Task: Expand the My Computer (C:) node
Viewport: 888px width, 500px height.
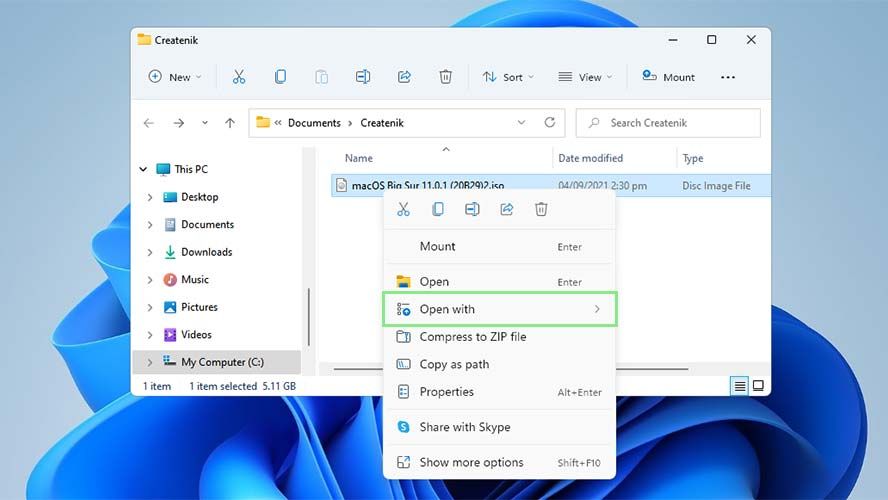Action: click(150, 362)
